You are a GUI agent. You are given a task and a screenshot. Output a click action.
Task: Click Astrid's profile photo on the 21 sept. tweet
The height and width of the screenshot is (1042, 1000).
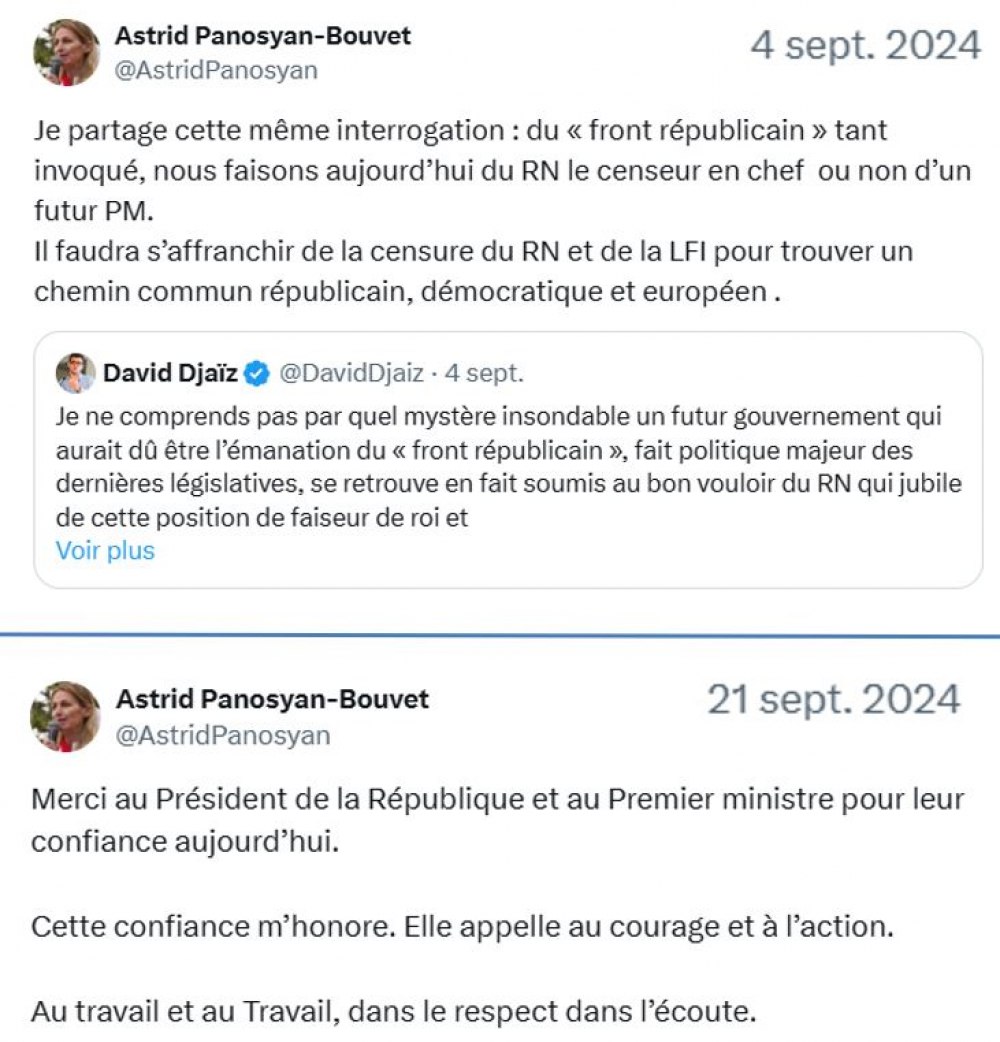coord(66,715)
